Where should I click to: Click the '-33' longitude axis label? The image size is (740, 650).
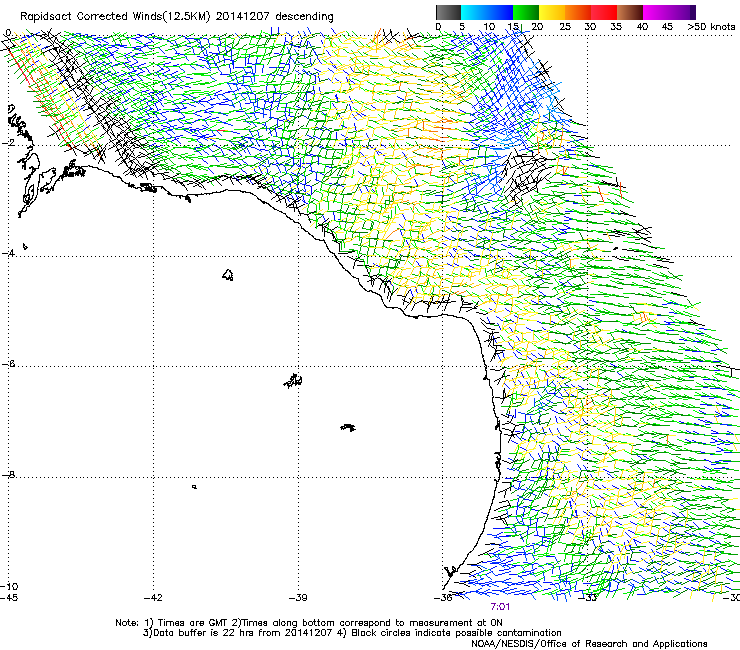[588, 598]
